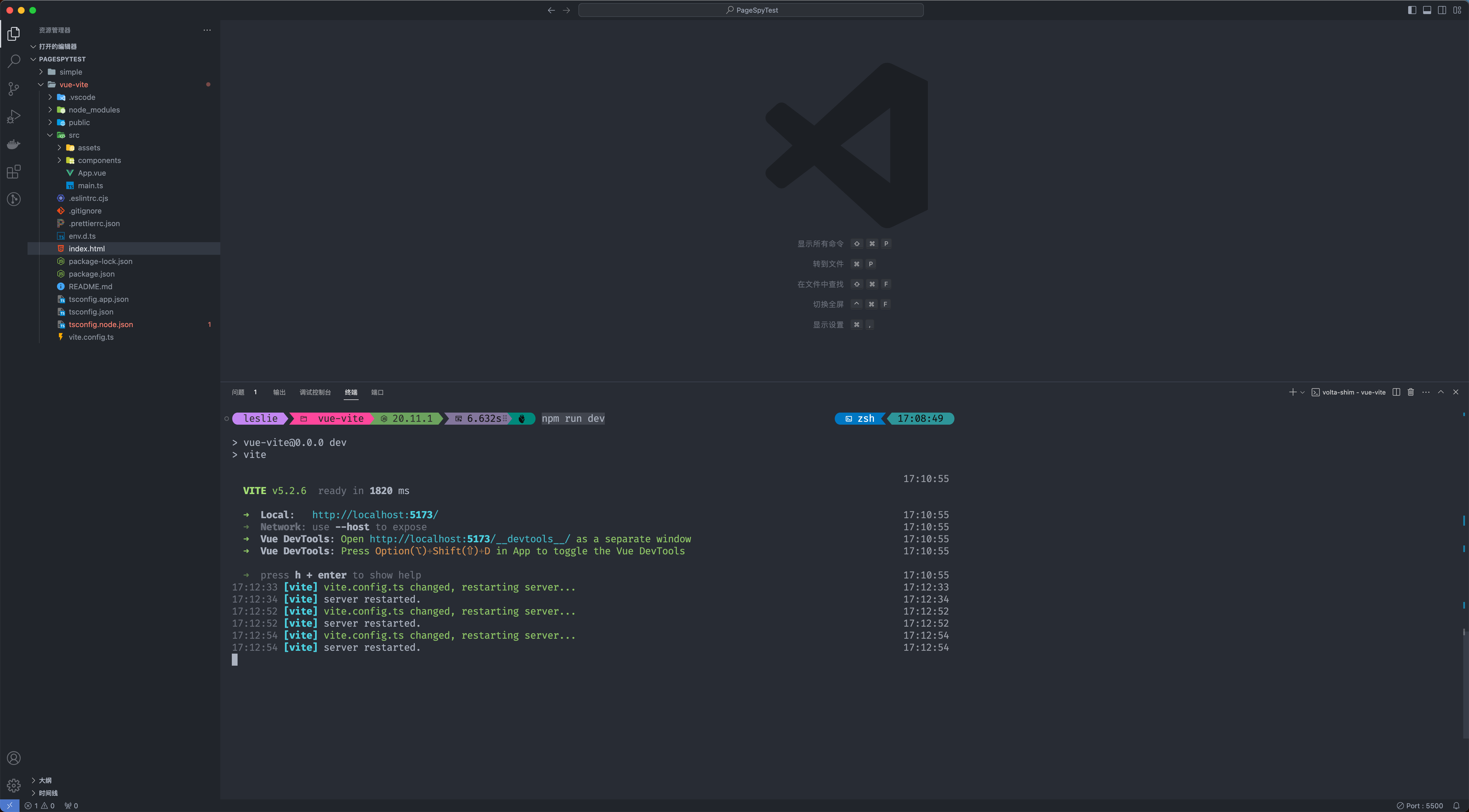Viewport: 1469px width, 812px height.
Task: Open the Search view in activity bar
Action: (x=14, y=62)
